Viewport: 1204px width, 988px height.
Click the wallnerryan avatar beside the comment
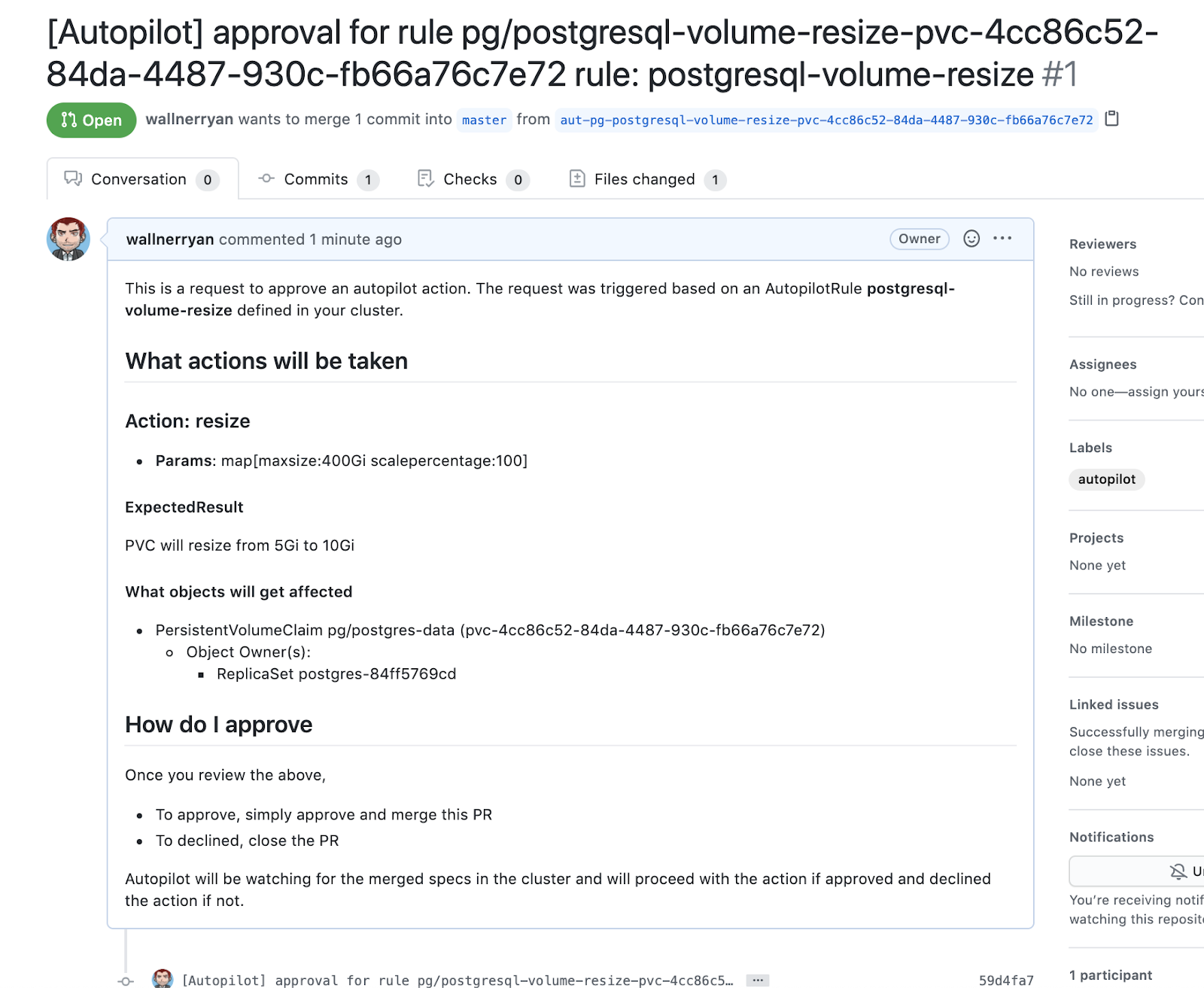(x=68, y=239)
